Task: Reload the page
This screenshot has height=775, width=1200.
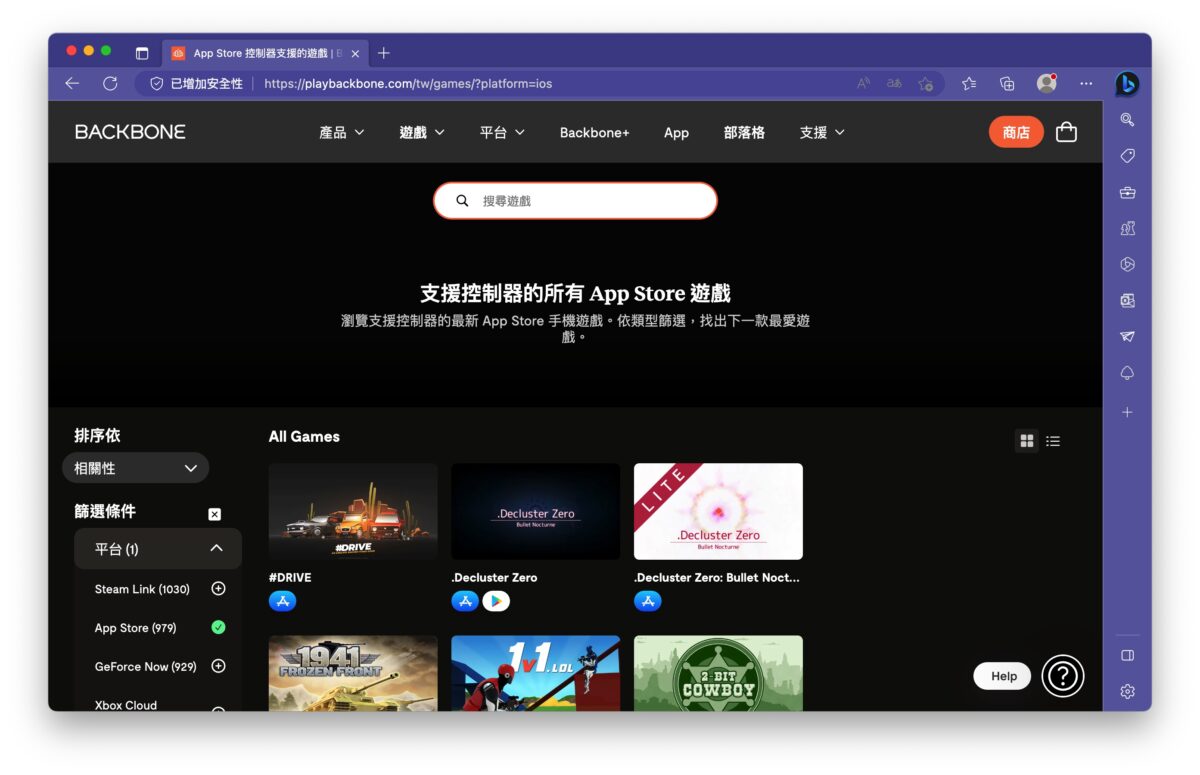Action: coord(110,84)
